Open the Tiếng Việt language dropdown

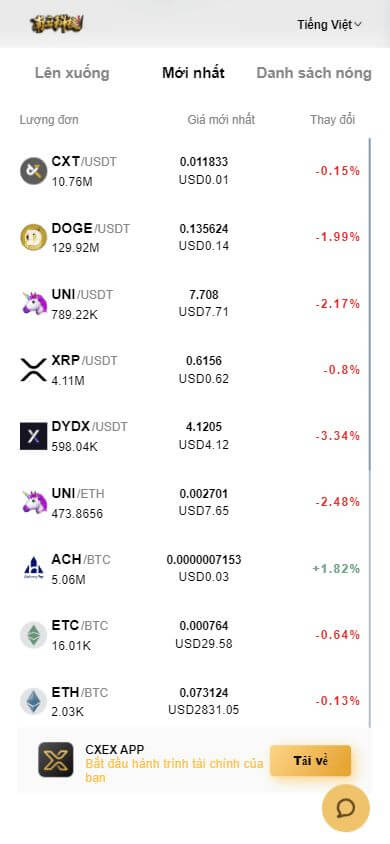point(329,24)
